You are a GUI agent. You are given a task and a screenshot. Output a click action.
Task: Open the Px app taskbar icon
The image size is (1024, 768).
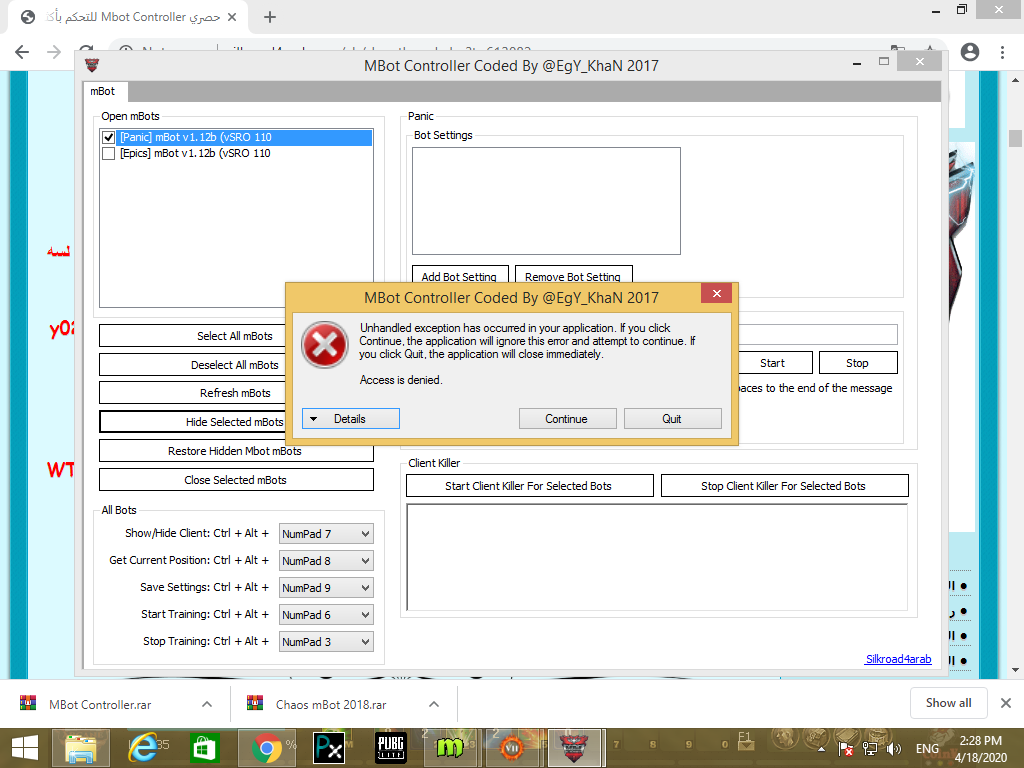[328, 748]
